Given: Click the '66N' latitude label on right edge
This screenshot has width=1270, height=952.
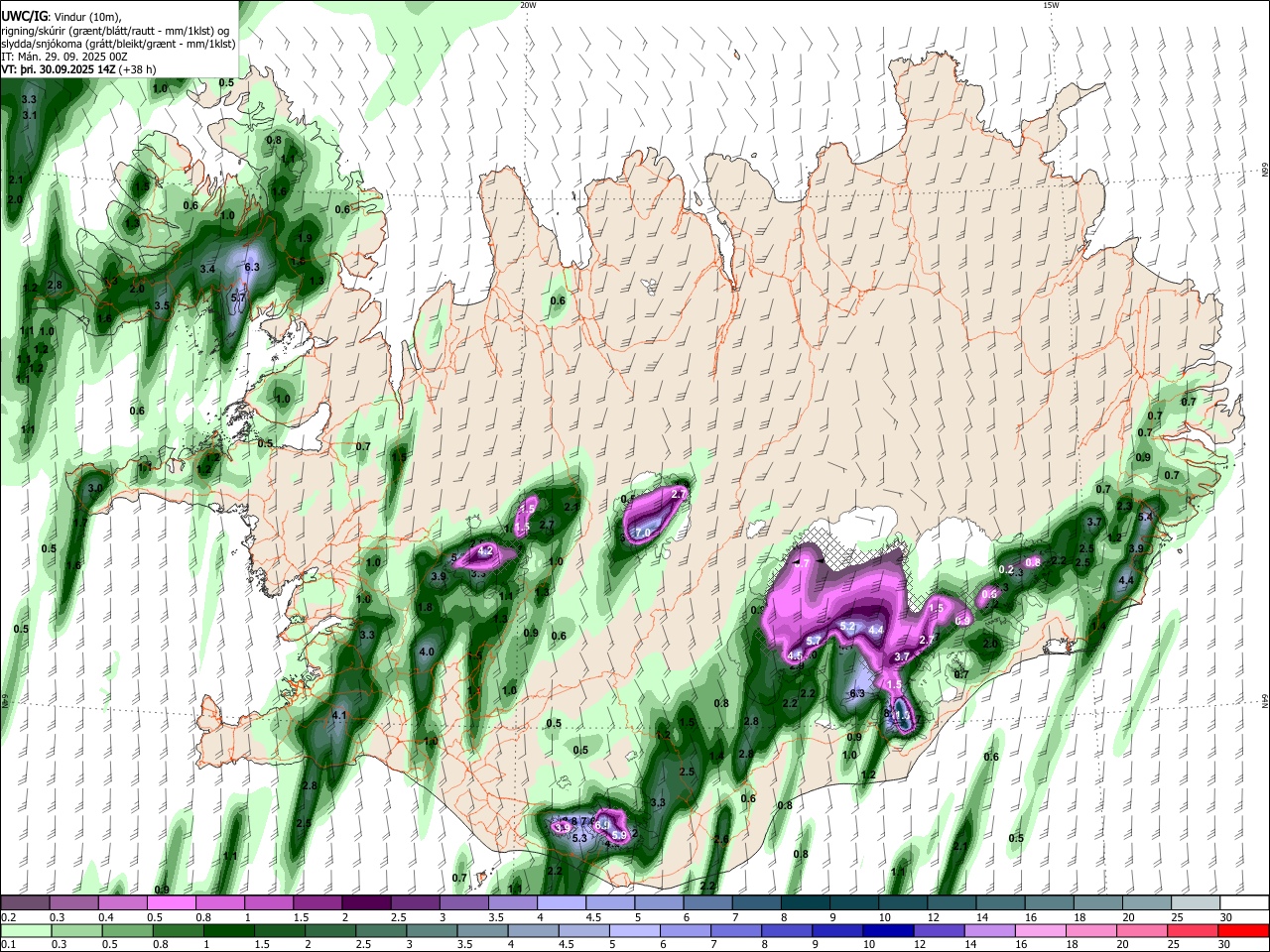Looking at the screenshot, I should pyautogui.click(x=1265, y=171).
